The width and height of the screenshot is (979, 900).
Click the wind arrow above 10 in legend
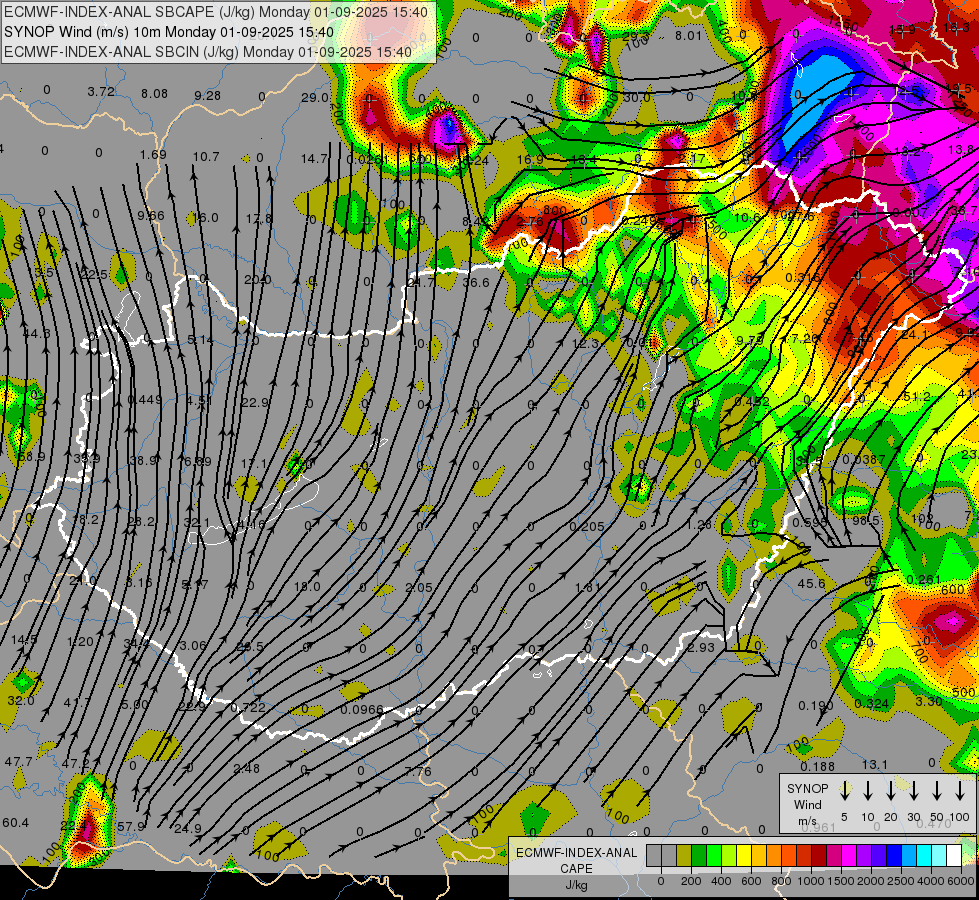click(868, 791)
